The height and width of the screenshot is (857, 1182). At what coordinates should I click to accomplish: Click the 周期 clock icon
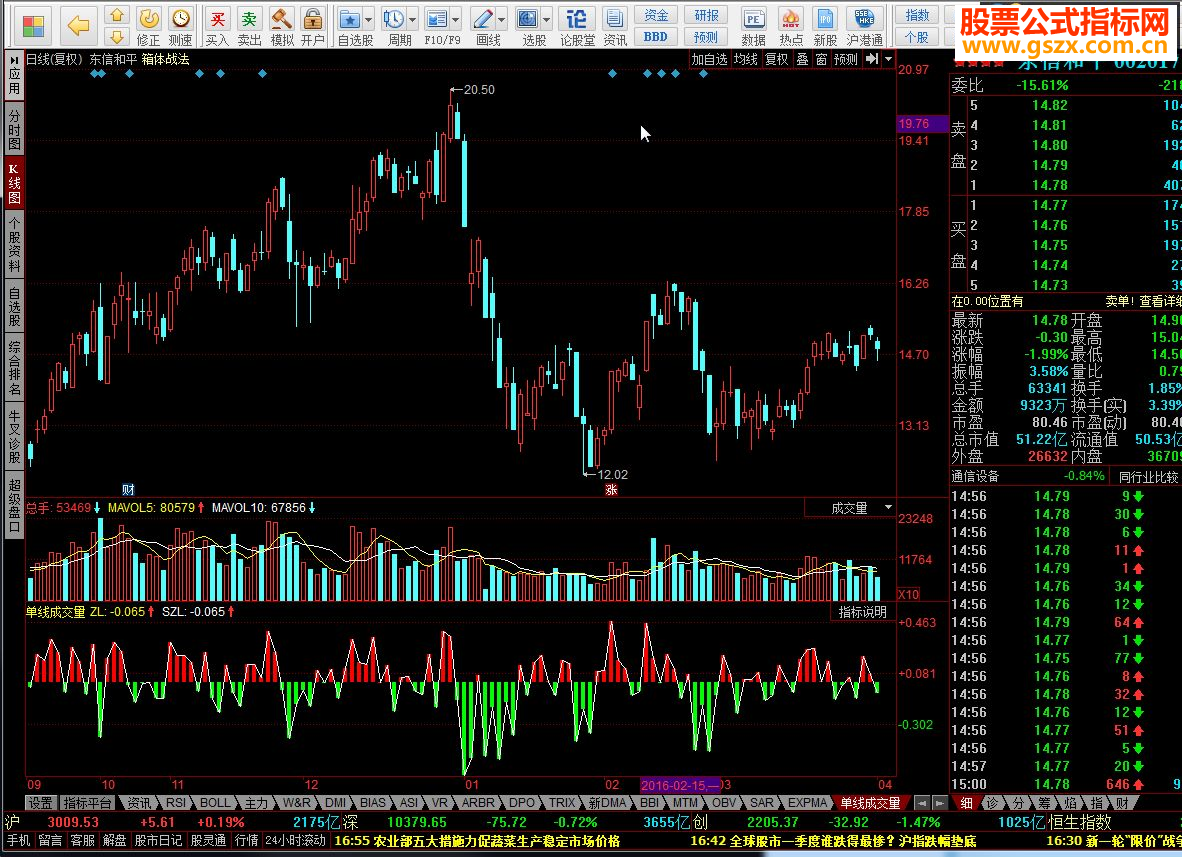pyautogui.click(x=393, y=19)
